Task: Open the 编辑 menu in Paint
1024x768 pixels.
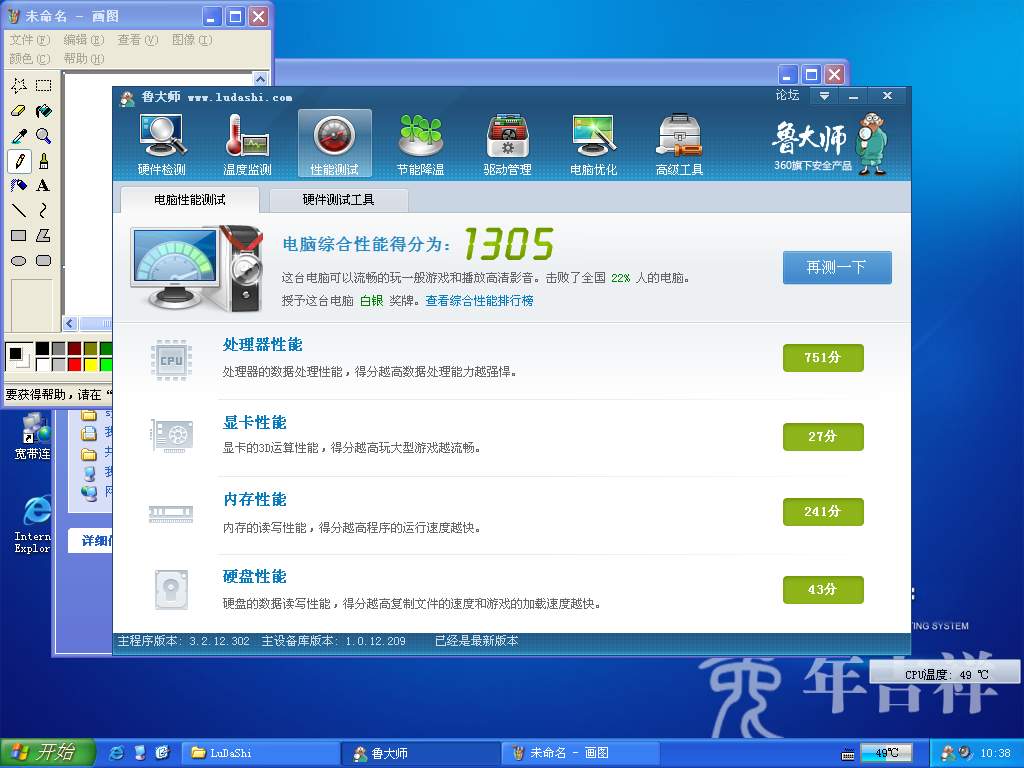Action: (x=84, y=40)
